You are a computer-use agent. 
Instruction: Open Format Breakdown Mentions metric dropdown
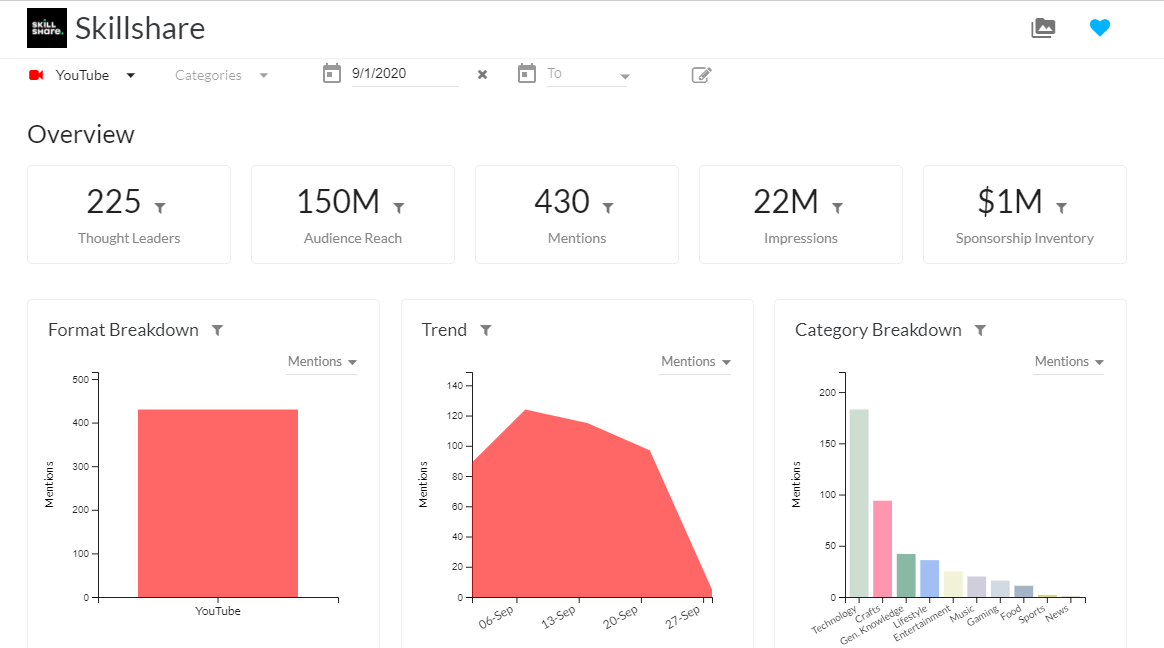[x=322, y=361]
